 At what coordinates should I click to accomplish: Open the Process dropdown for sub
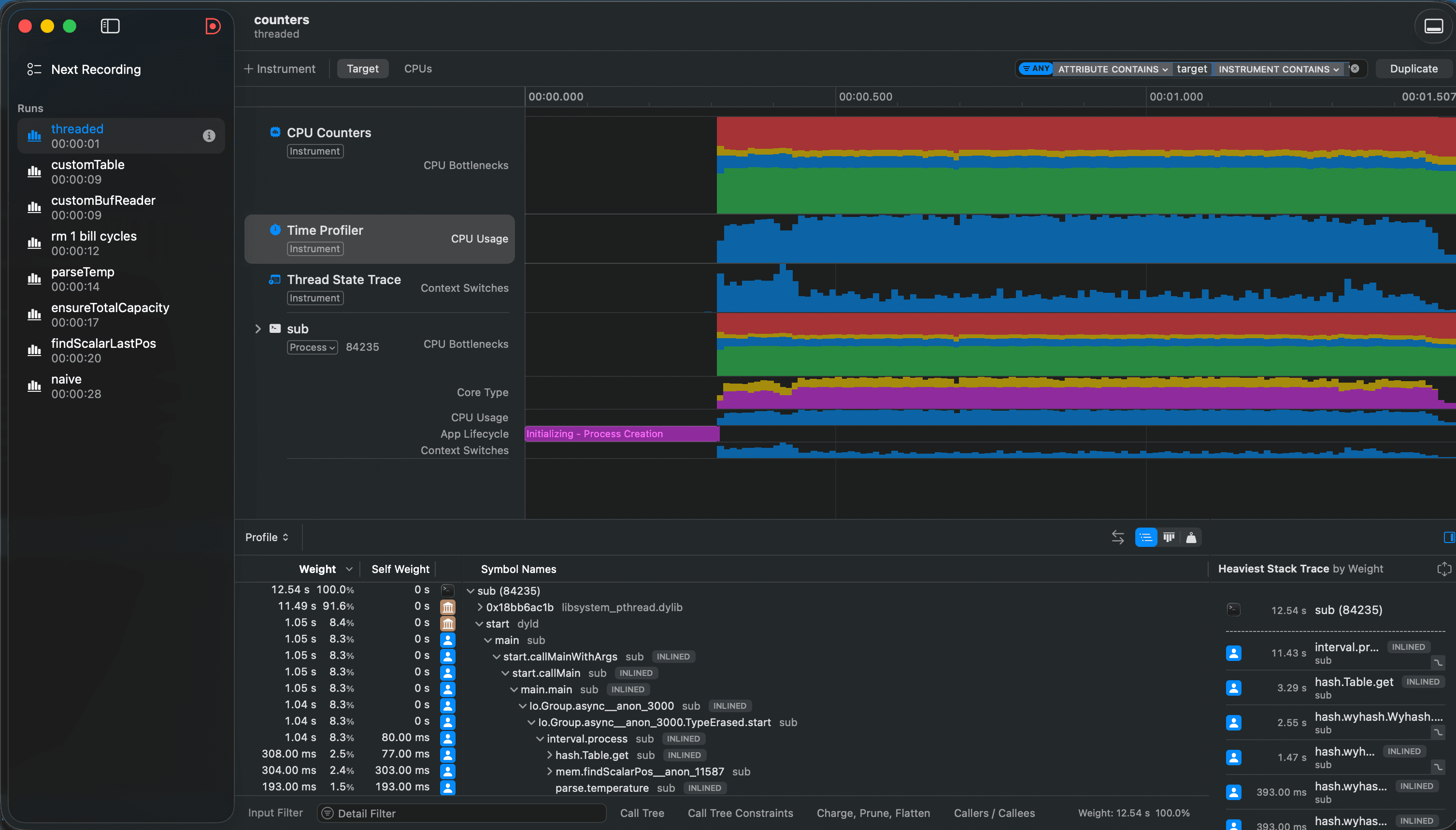(312, 347)
